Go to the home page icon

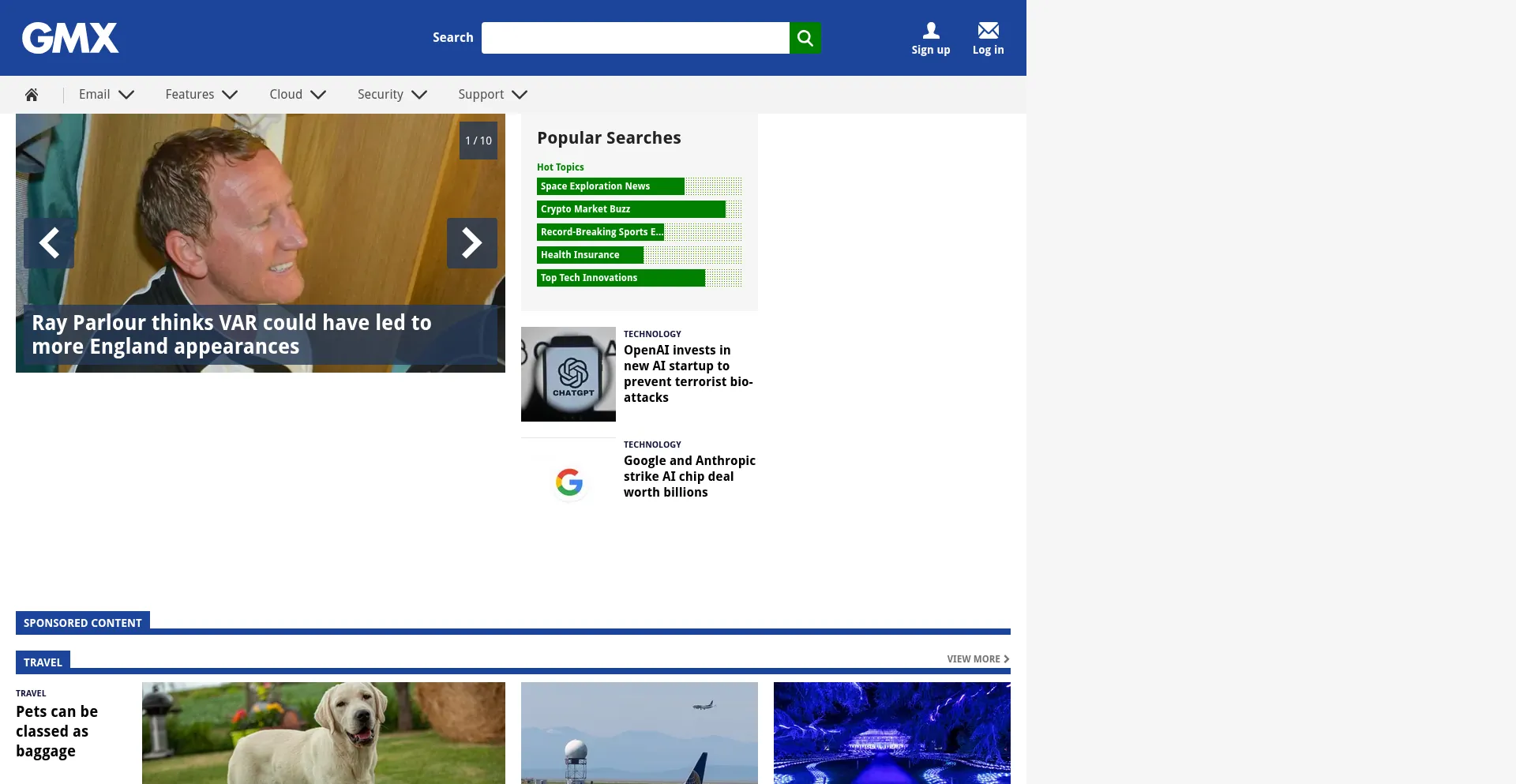point(32,95)
